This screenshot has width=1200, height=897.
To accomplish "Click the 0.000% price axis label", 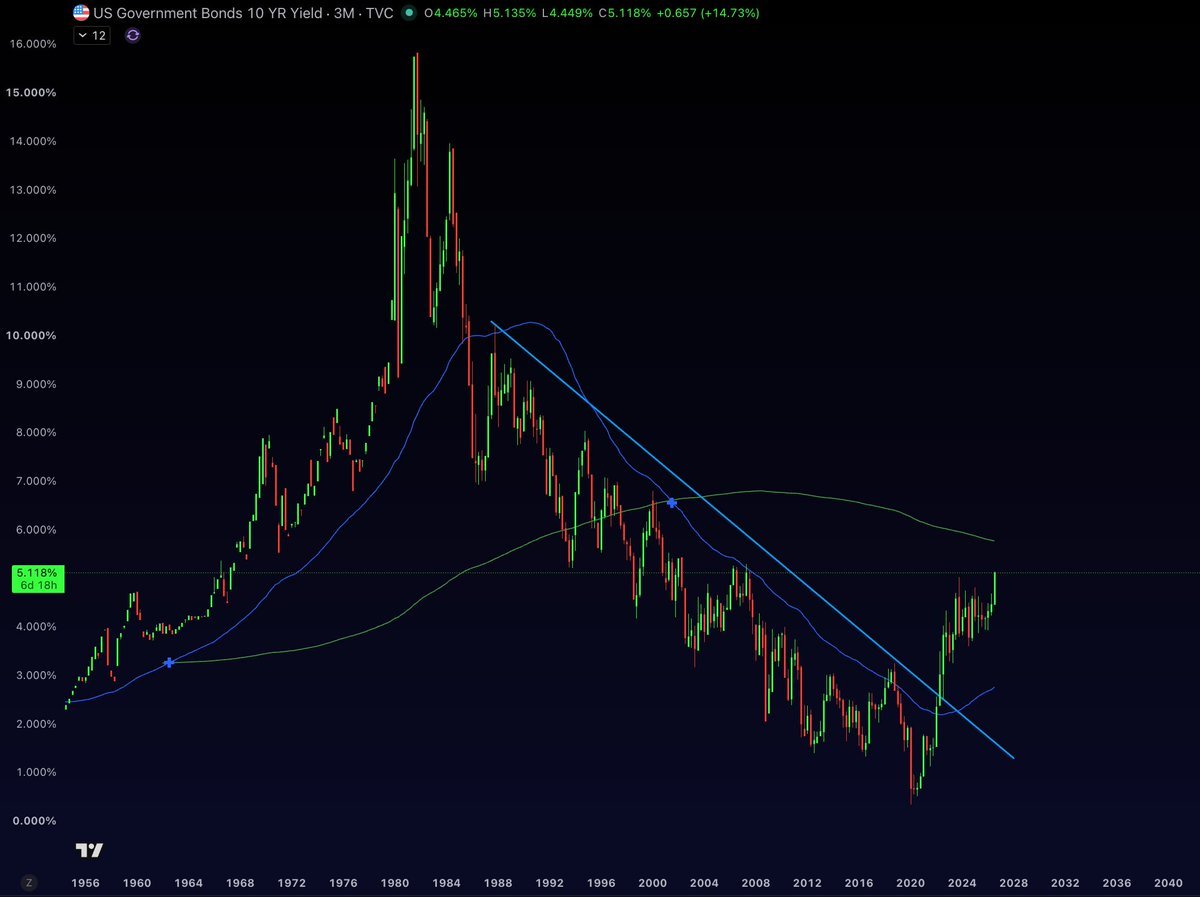I will (x=32, y=820).
